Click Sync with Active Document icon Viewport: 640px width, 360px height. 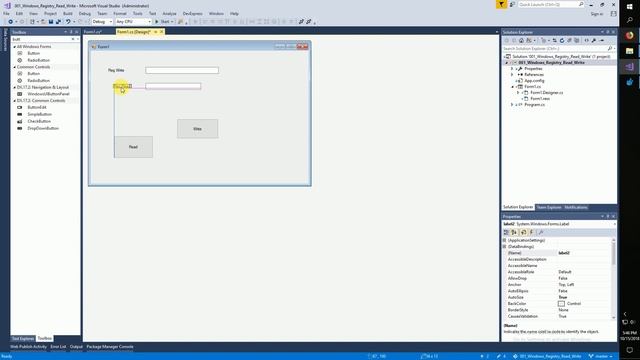[554, 40]
